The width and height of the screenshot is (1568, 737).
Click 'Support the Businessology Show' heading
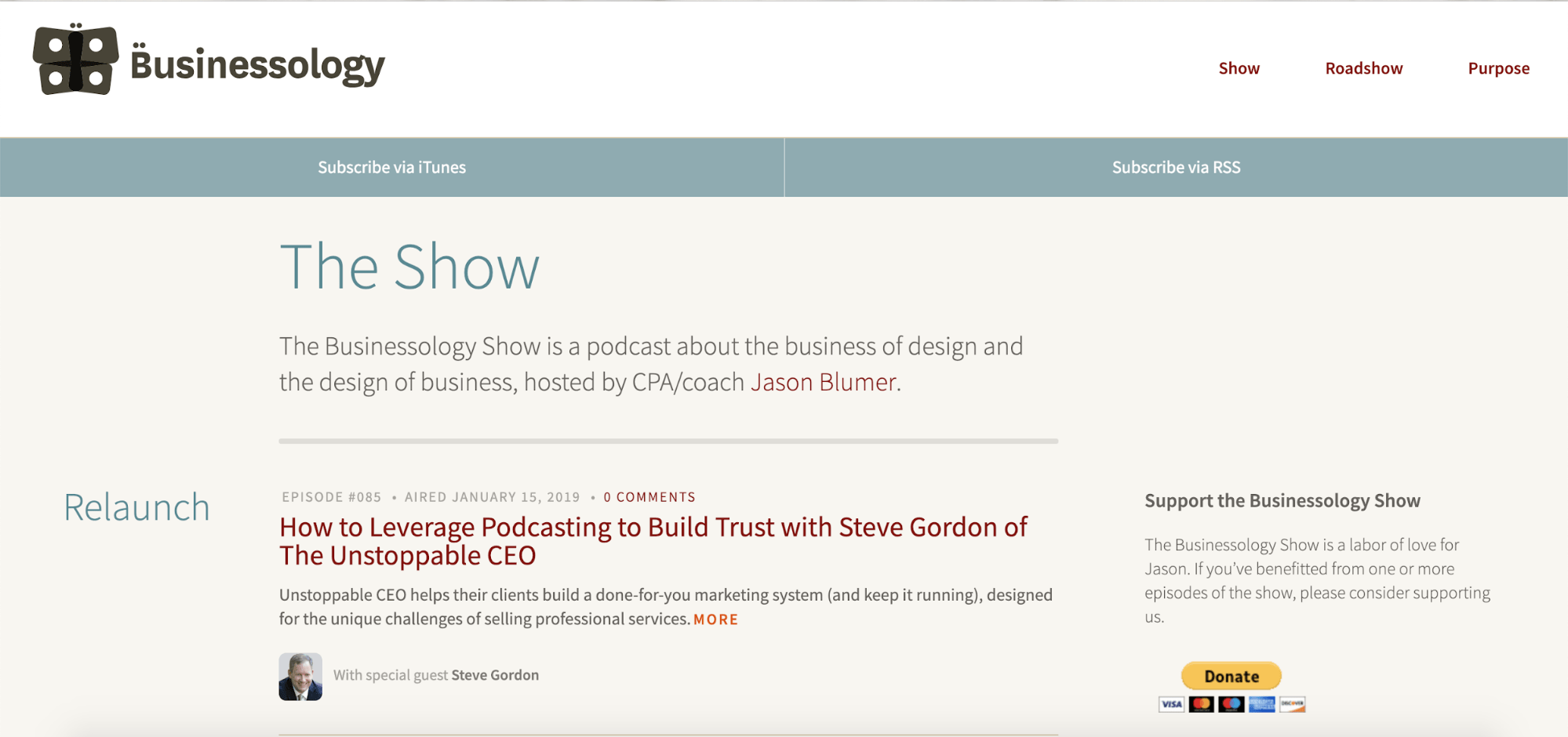(x=1282, y=501)
